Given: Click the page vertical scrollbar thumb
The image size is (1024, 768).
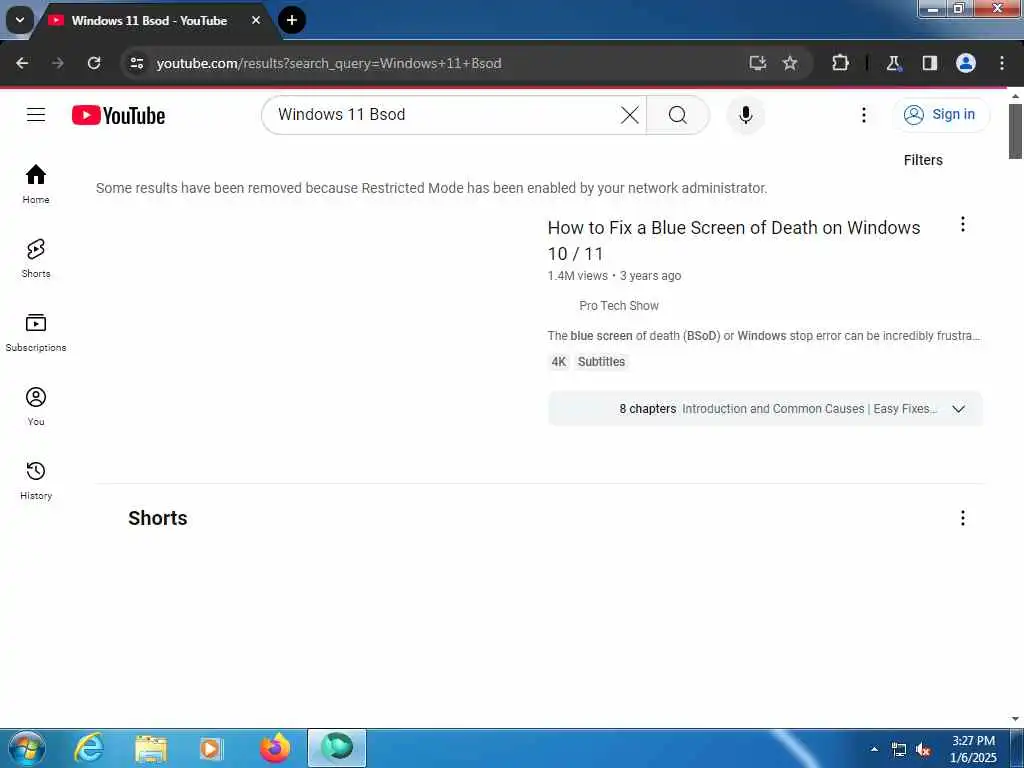Looking at the screenshot, I should tap(1015, 131).
